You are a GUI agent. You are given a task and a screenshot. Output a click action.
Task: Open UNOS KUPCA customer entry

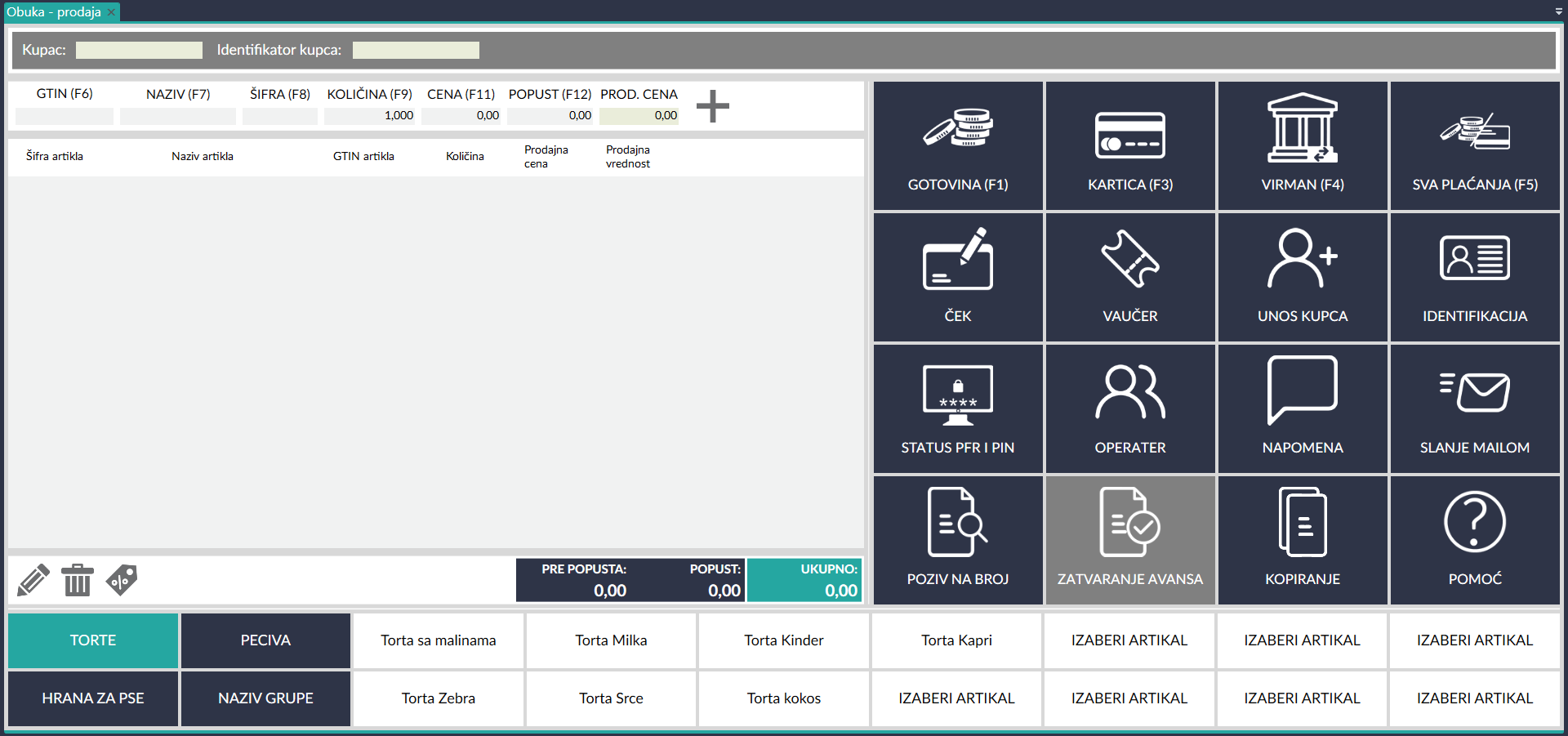point(1303,277)
